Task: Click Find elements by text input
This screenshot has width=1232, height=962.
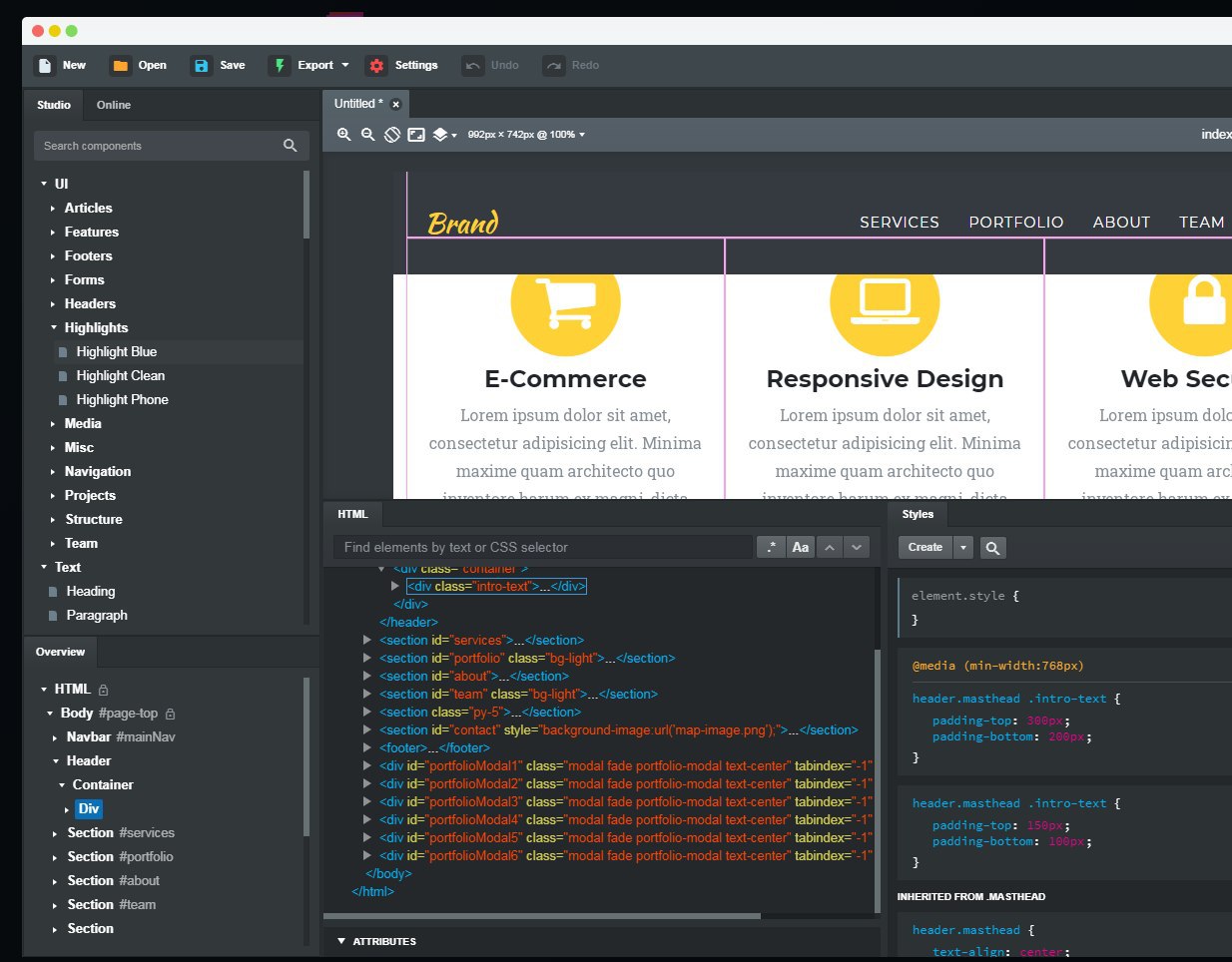Action: 543,547
